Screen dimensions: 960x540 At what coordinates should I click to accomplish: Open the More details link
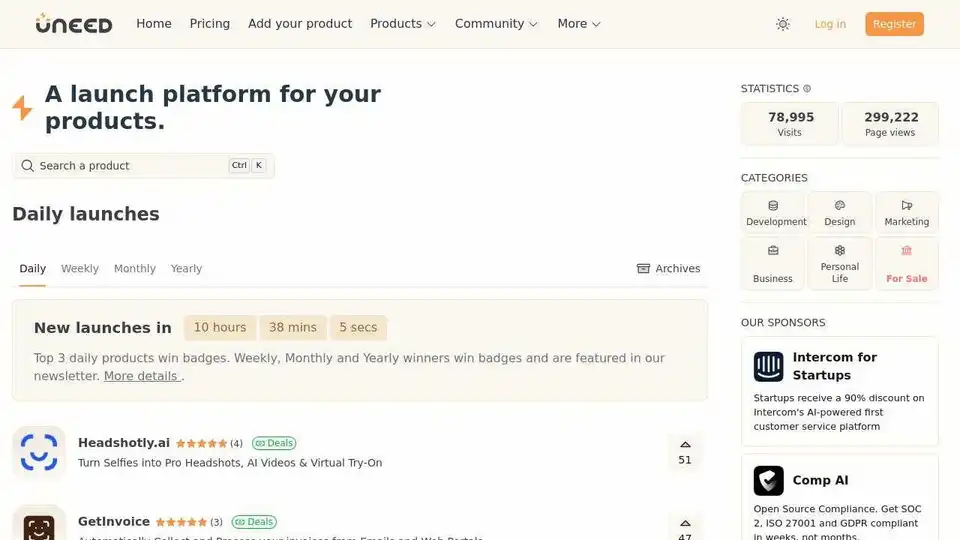142,376
